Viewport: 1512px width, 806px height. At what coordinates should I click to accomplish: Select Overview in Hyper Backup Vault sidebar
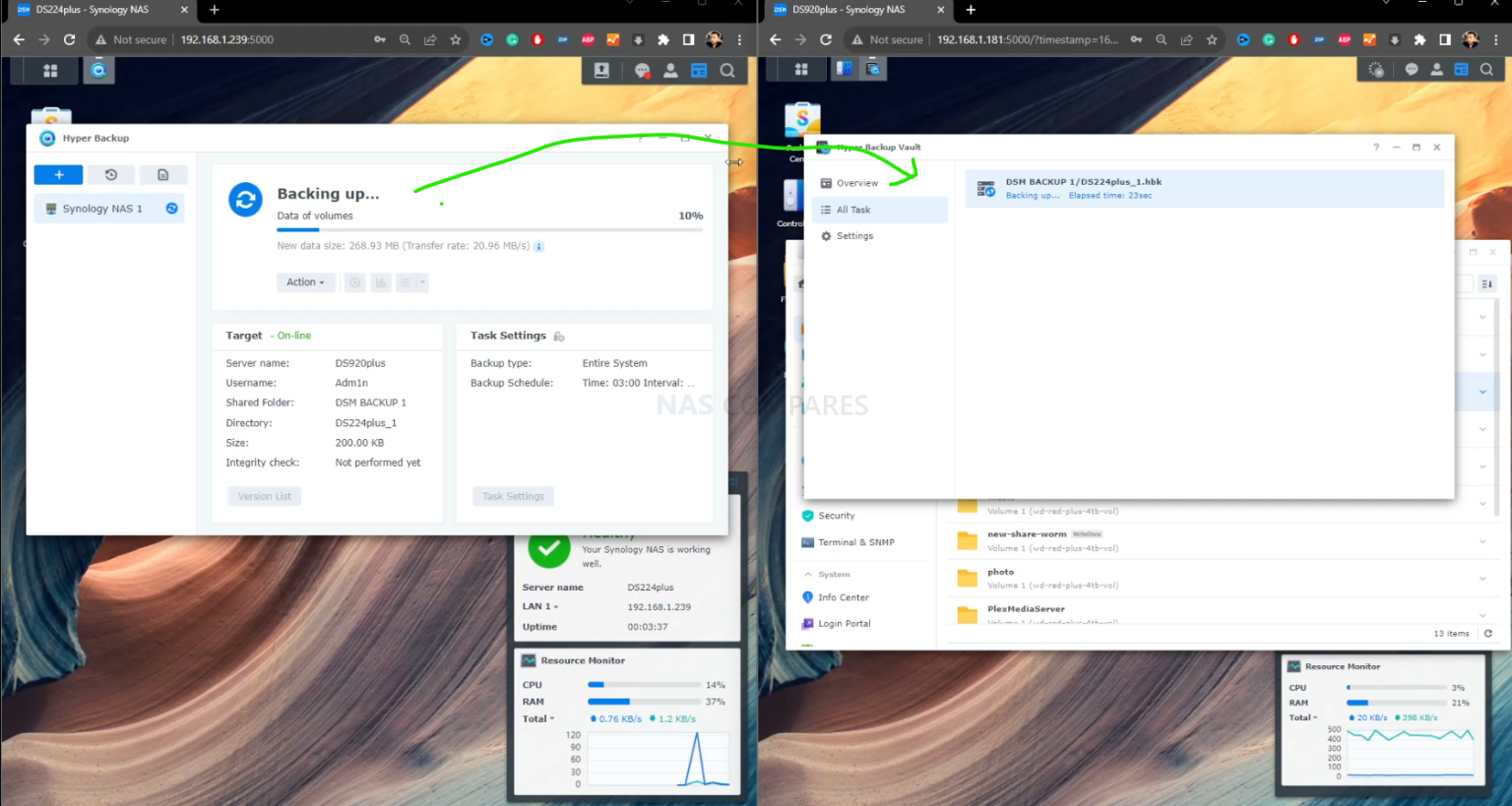(852, 182)
